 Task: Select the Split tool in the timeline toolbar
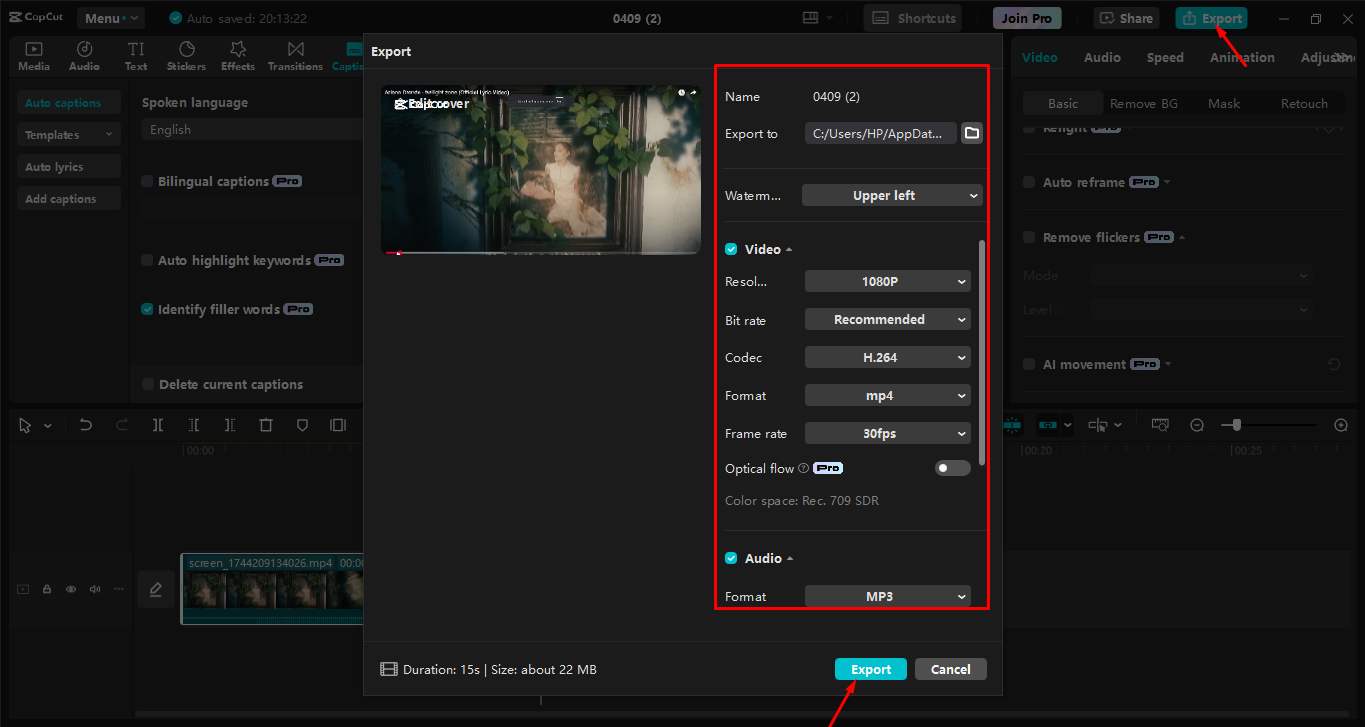click(x=157, y=425)
